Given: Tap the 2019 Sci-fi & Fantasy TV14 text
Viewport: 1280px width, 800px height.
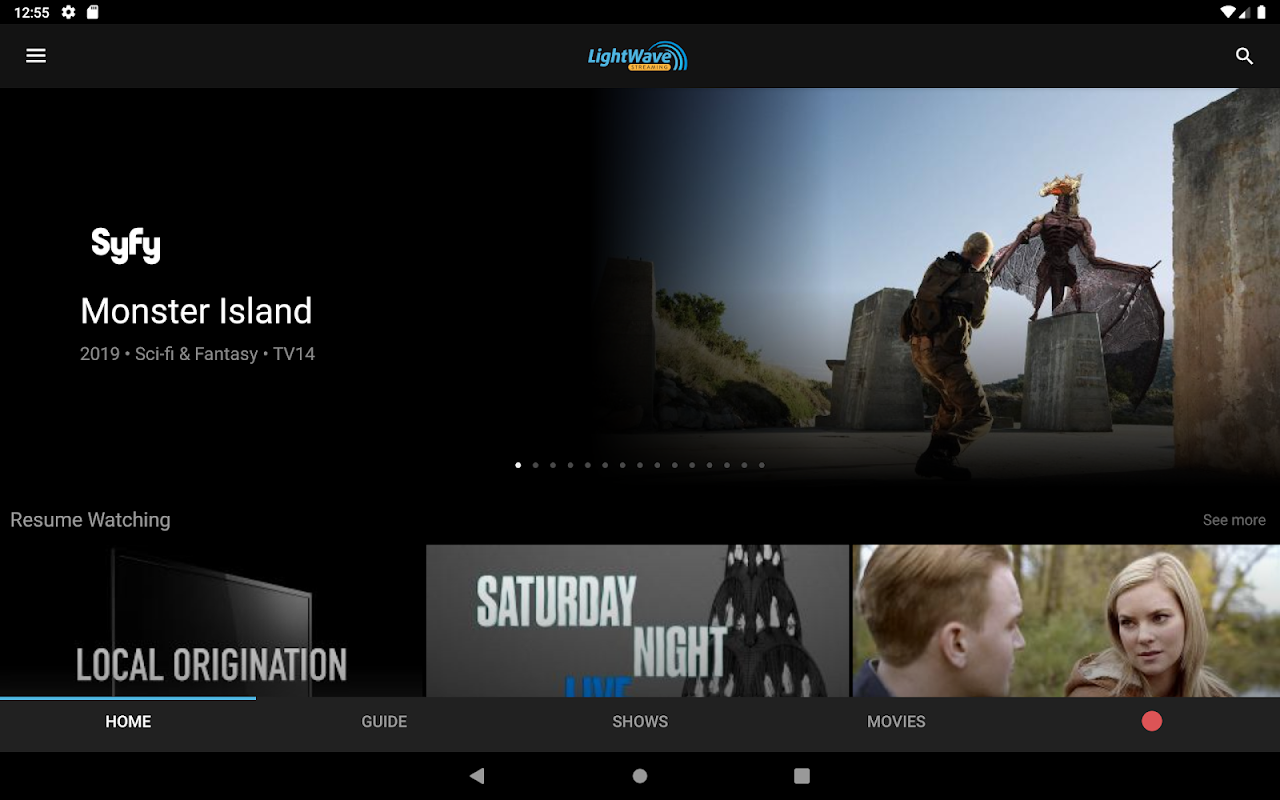Looking at the screenshot, I should 198,354.
